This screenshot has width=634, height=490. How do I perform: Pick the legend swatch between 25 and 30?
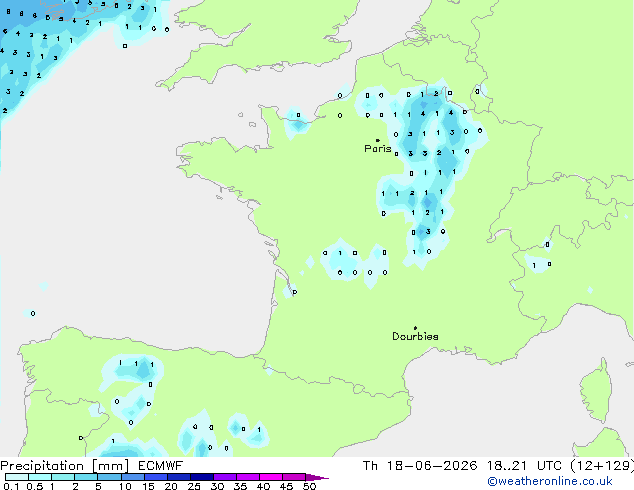pos(201,477)
